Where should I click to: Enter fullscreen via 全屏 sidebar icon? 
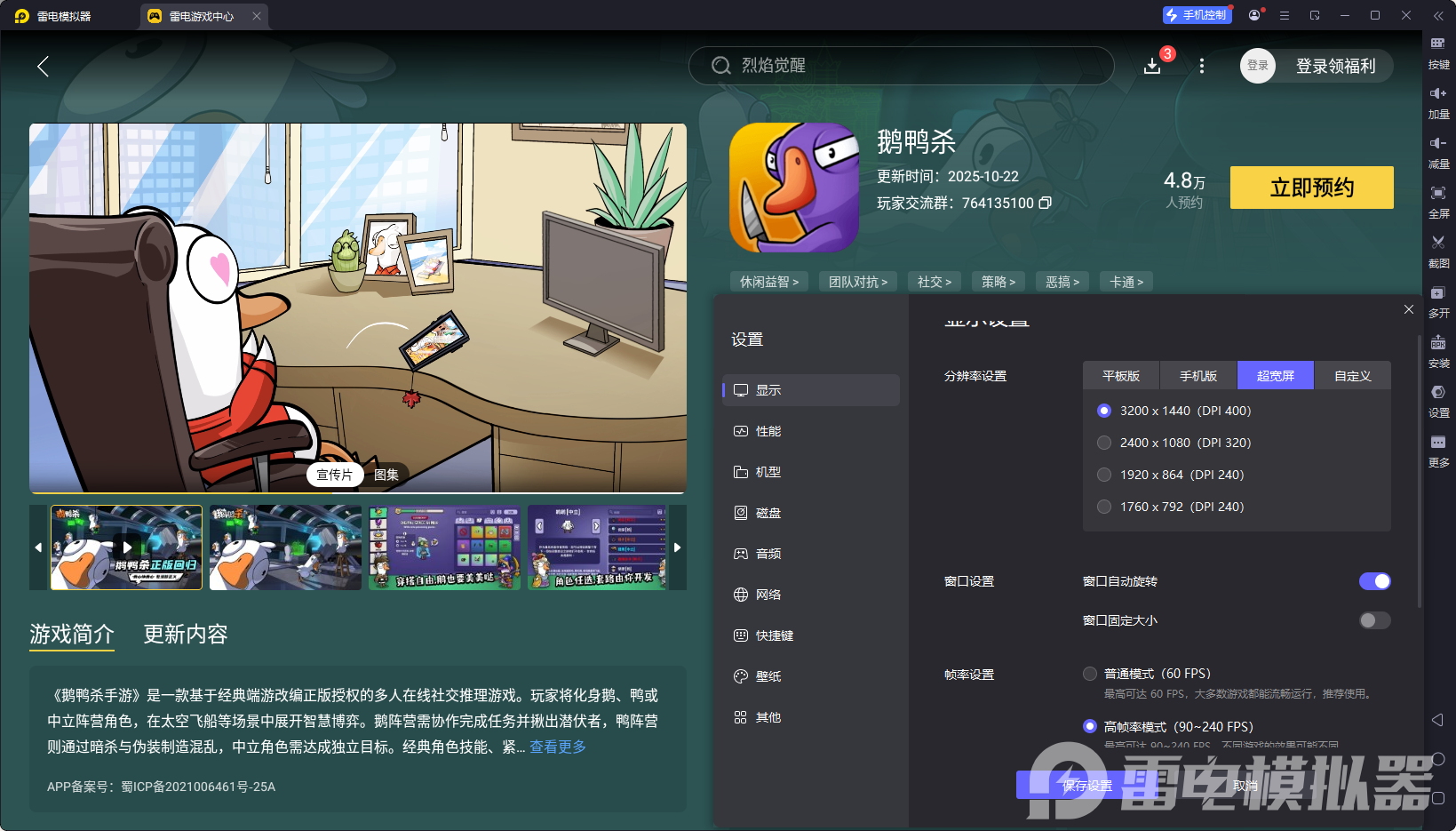[x=1438, y=202]
